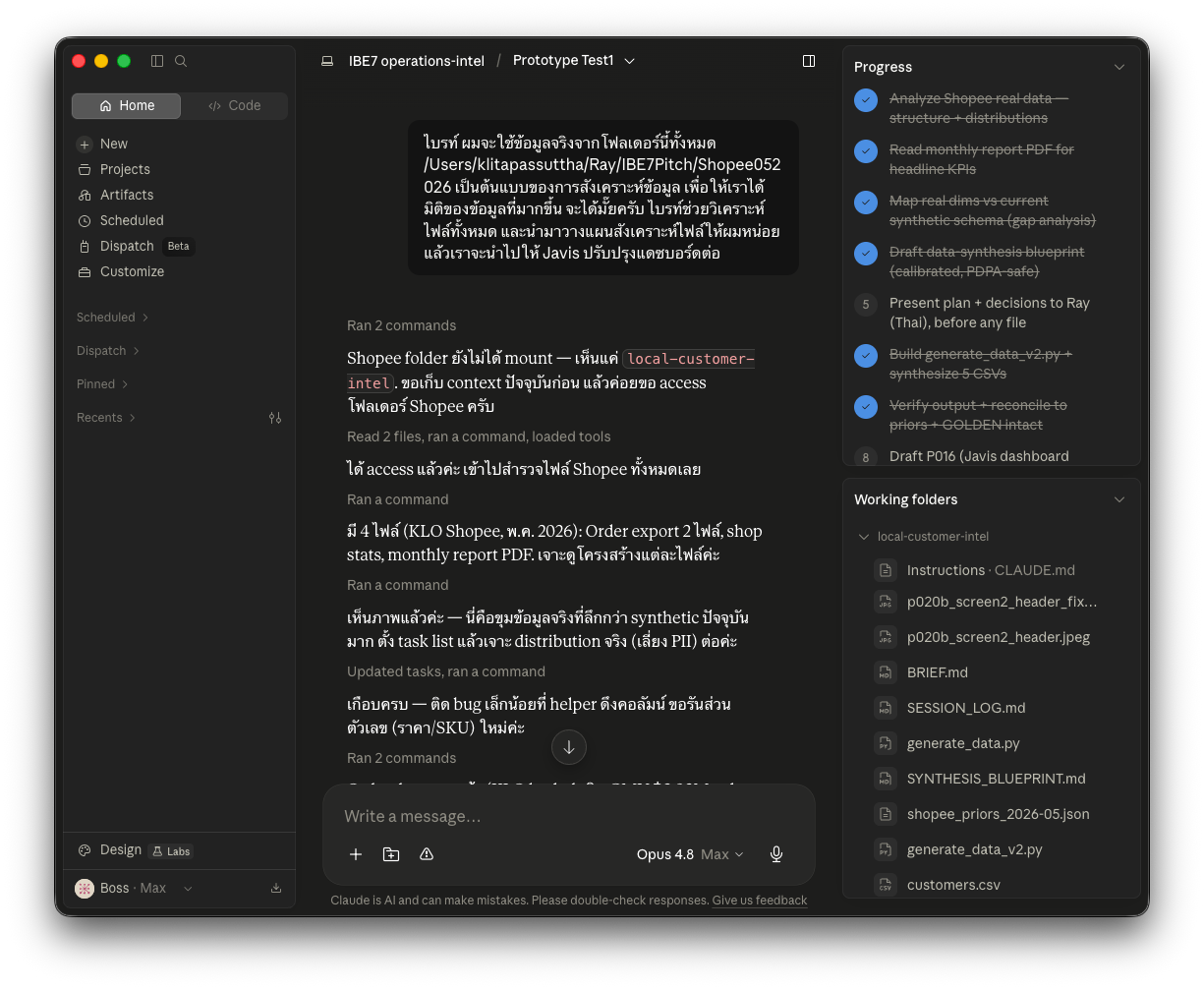The width and height of the screenshot is (1204, 989).
Task: Open the Boss · Max account menu
Action: coord(134,888)
